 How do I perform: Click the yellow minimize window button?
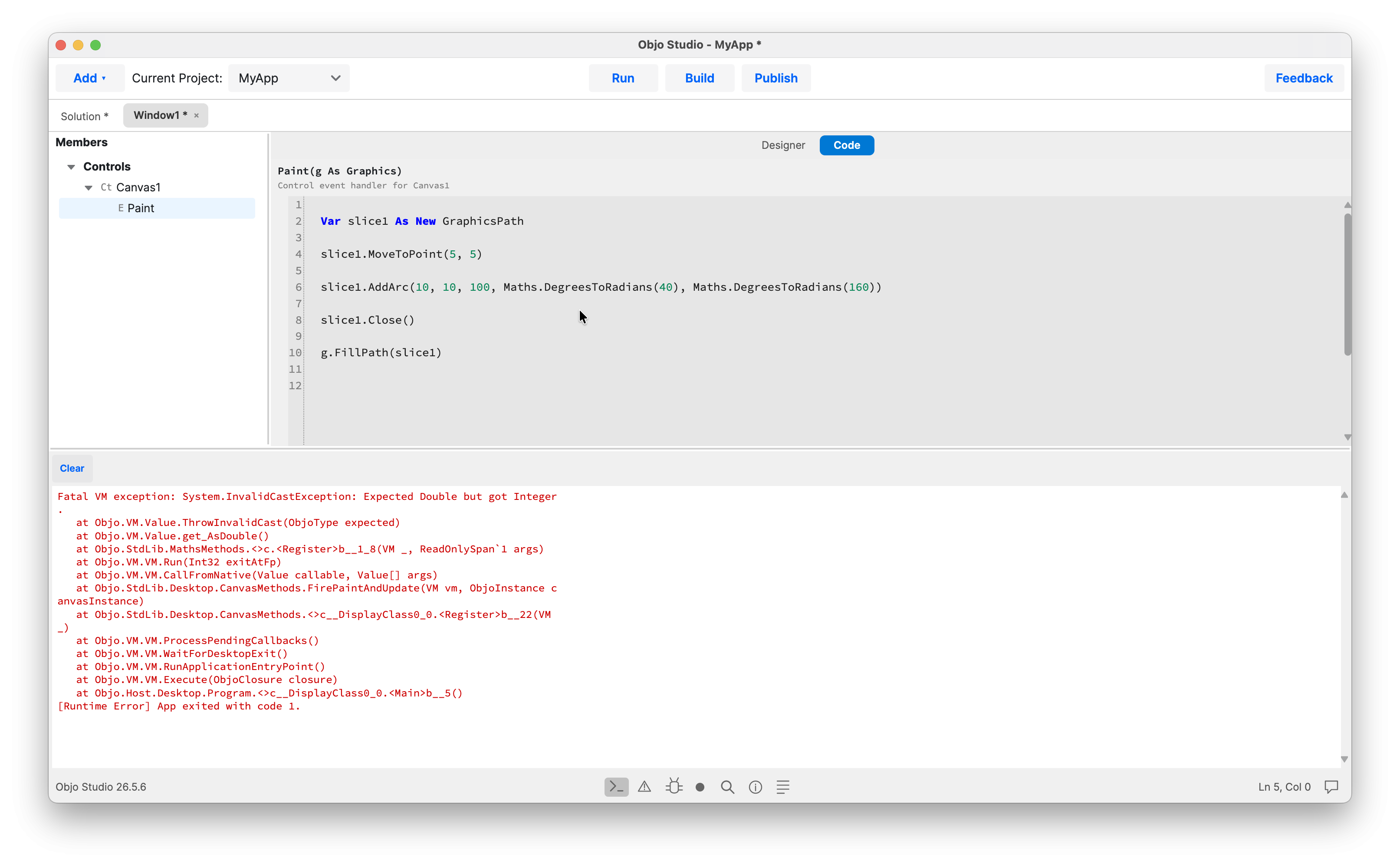pos(78,45)
